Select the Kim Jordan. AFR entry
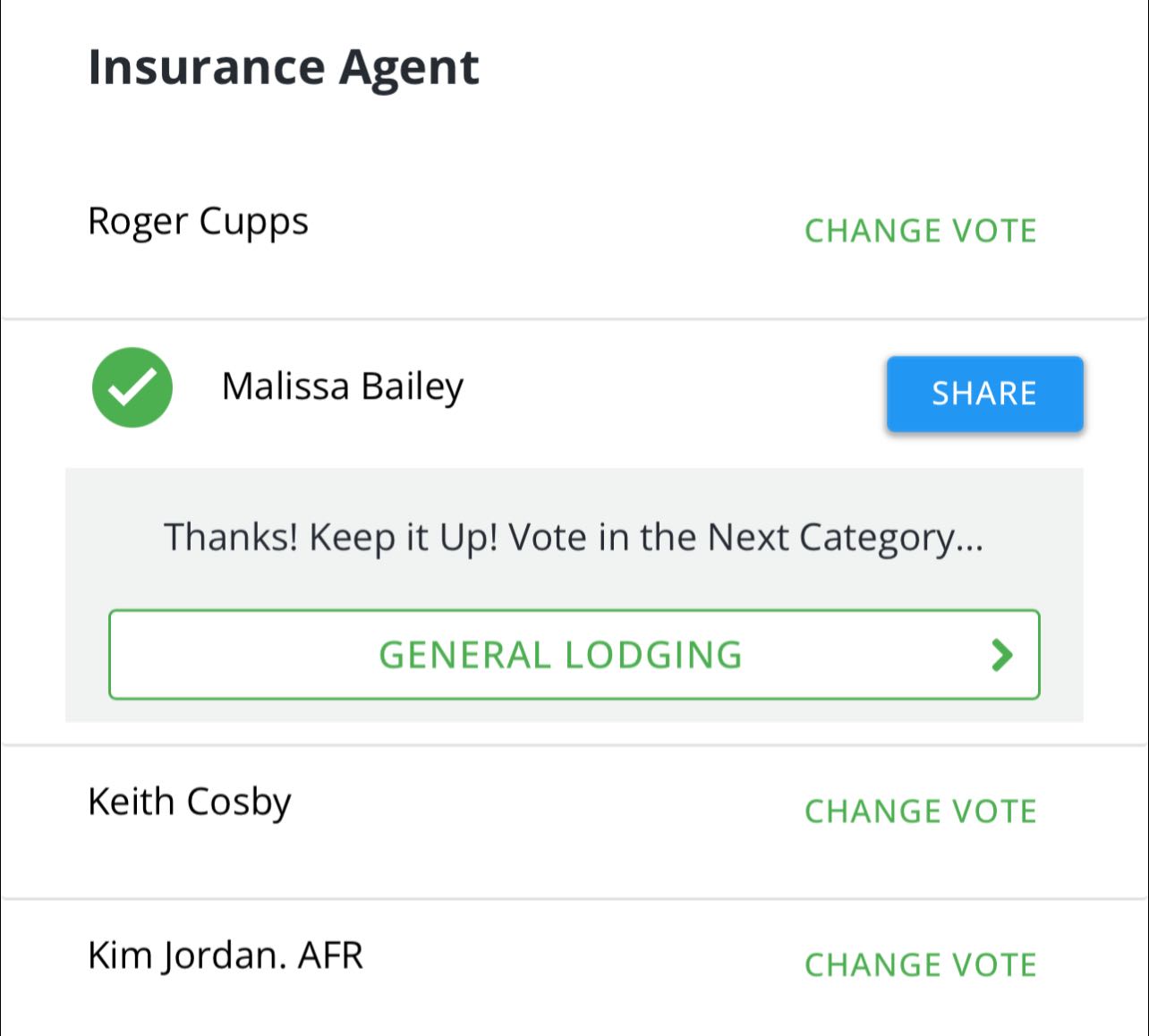Viewport: 1149px width, 1036px height. tap(226, 955)
